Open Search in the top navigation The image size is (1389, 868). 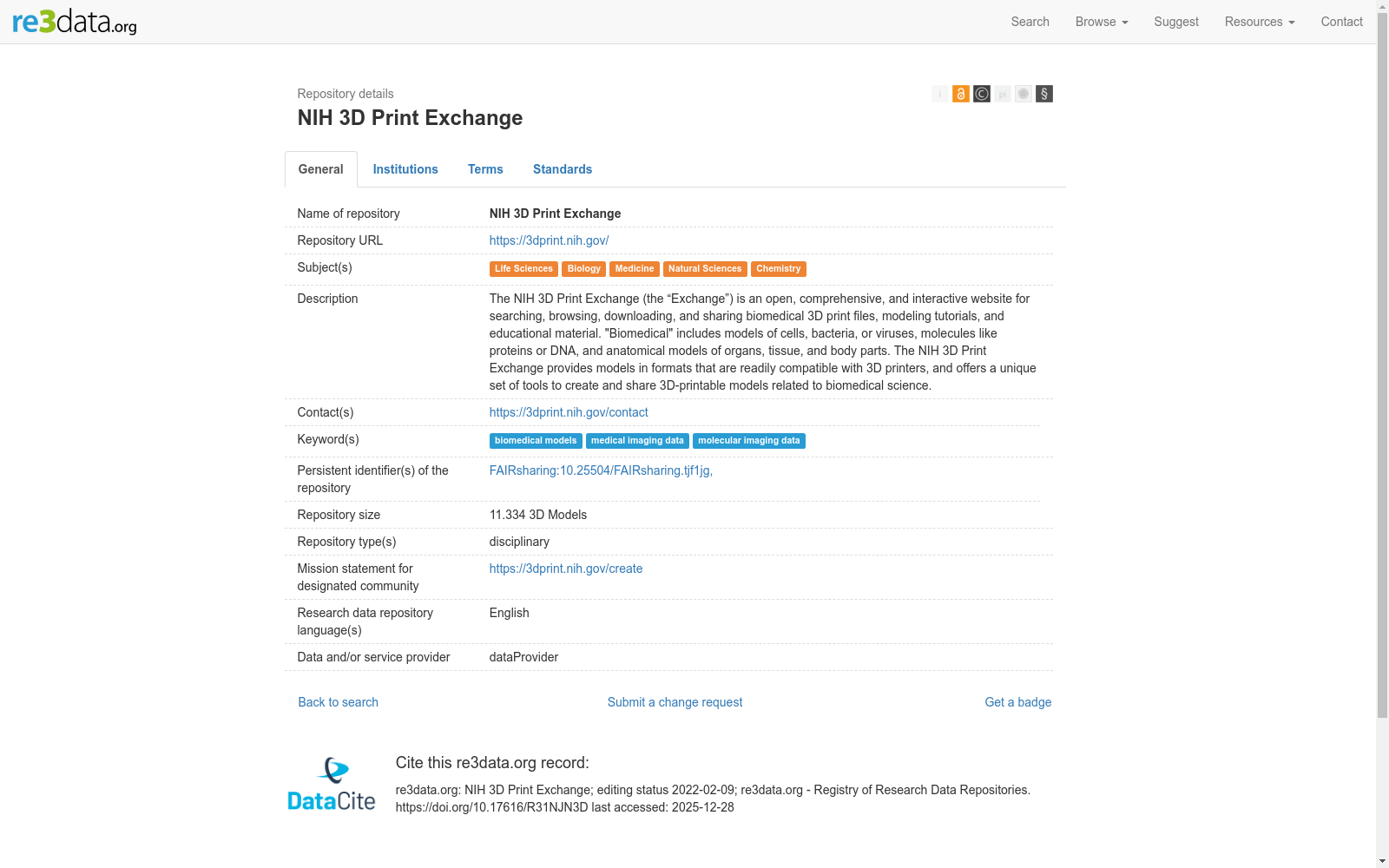pos(1030,22)
